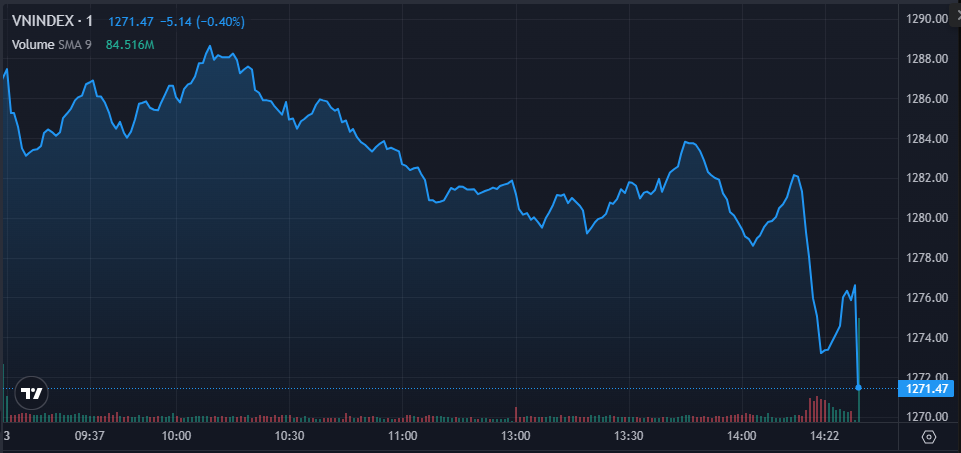Click the 14:22 time axis label
The image size is (961, 453).
[x=824, y=436]
